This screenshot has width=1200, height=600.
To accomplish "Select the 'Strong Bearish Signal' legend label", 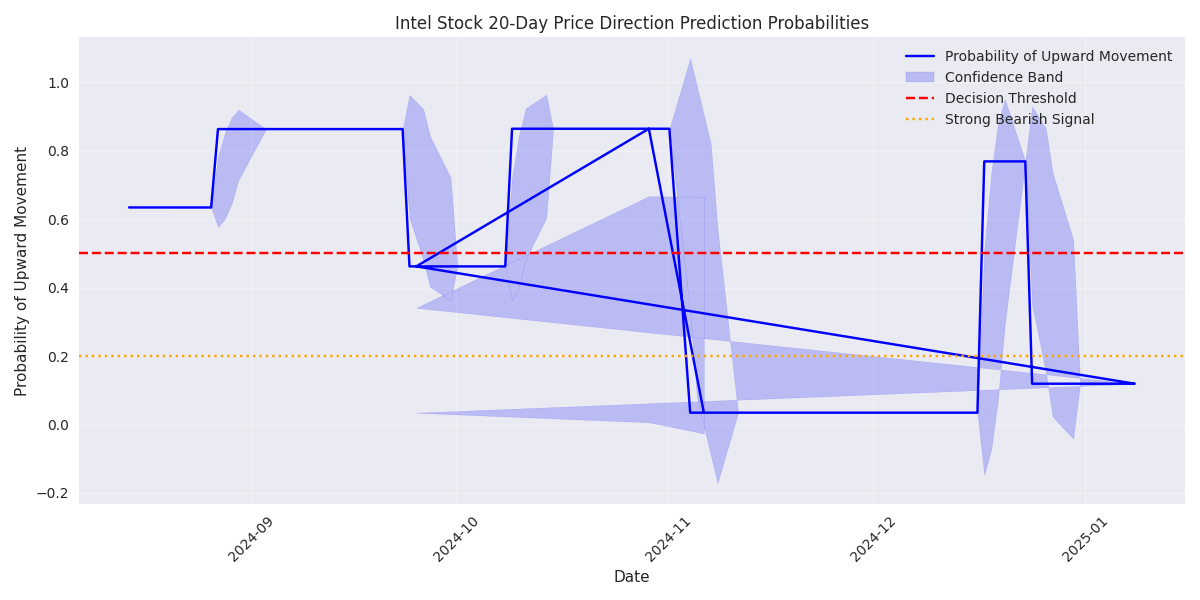I will 1019,120.
